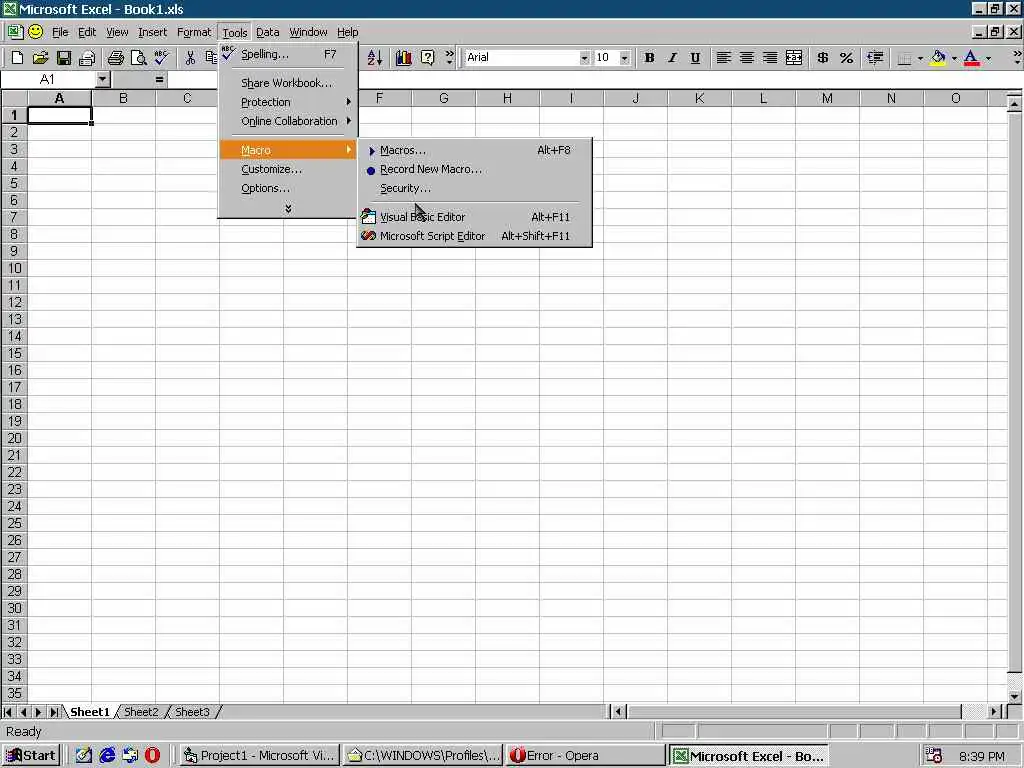Switch to the Sheet2 tab

[x=141, y=712]
